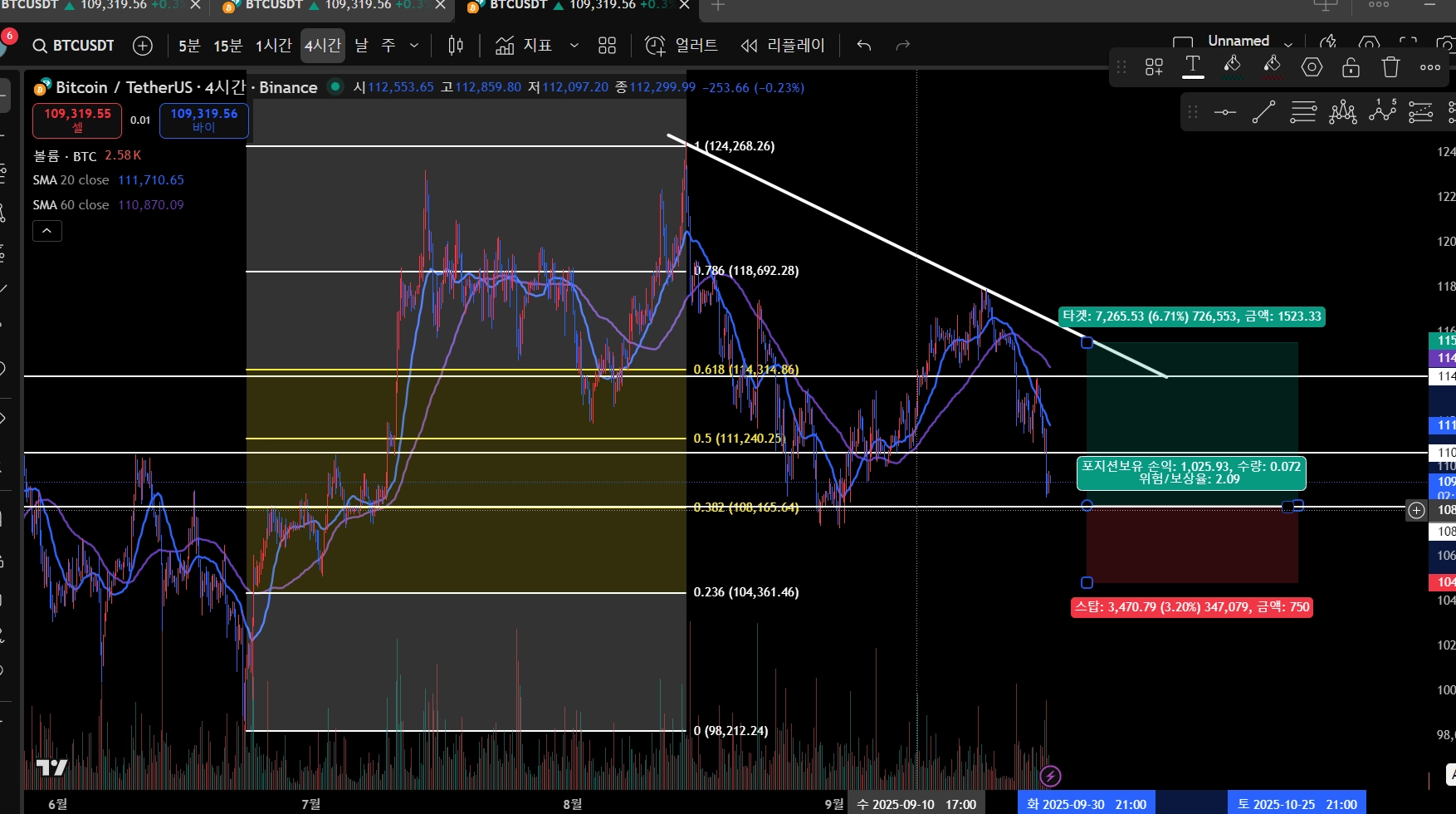Click the notification avatar with red badge 6
1456x814 pixels.
7,40
